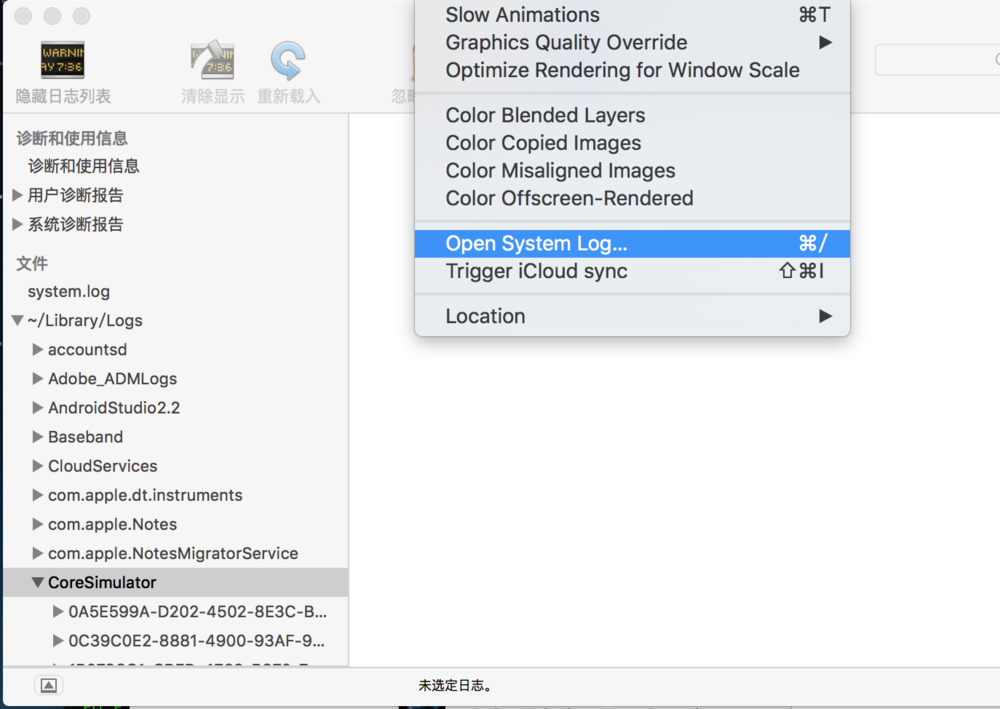Expand the 用户诊断报告 tree item
This screenshot has height=709, width=1000.
click(x=18, y=195)
